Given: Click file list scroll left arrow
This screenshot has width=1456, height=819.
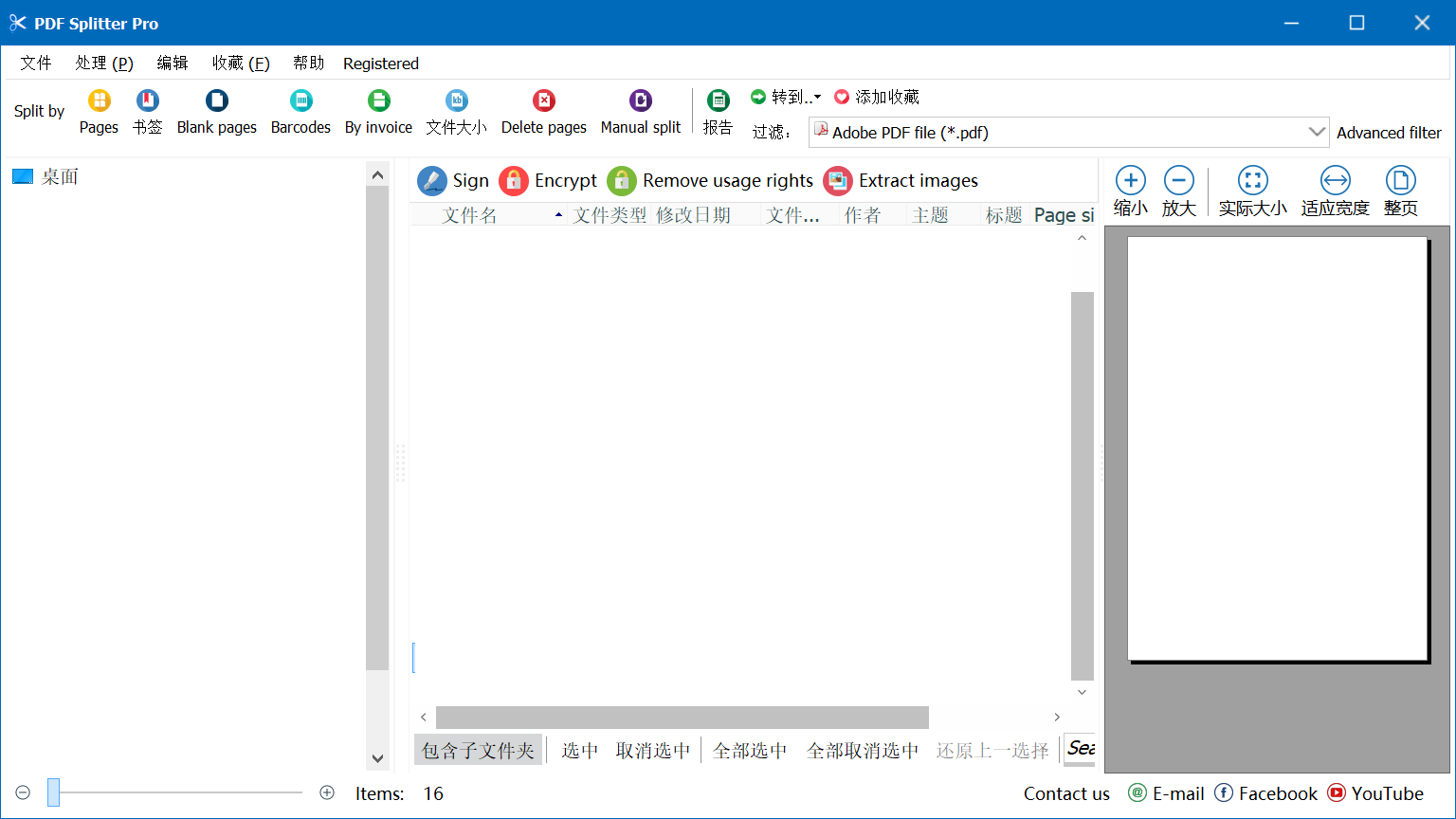Looking at the screenshot, I should coord(424,718).
